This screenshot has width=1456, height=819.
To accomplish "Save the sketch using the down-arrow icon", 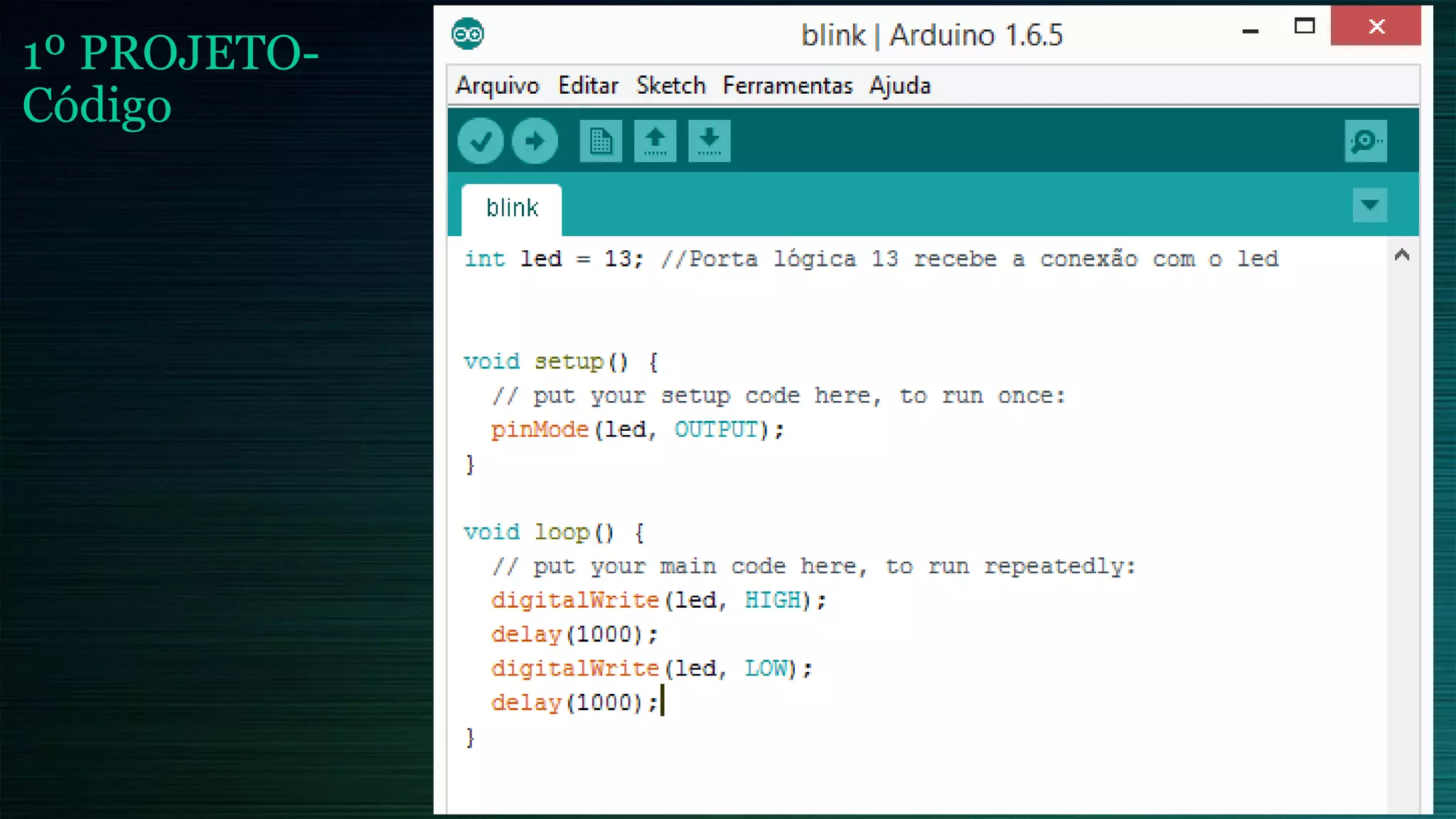I will click(x=709, y=141).
